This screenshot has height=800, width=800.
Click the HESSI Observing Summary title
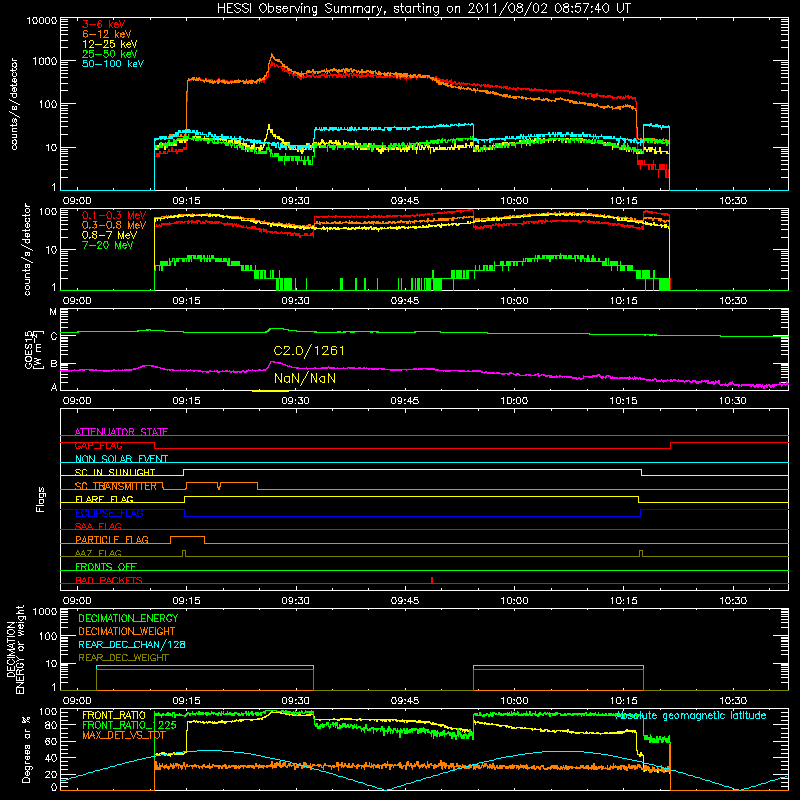pyautogui.click(x=423, y=9)
